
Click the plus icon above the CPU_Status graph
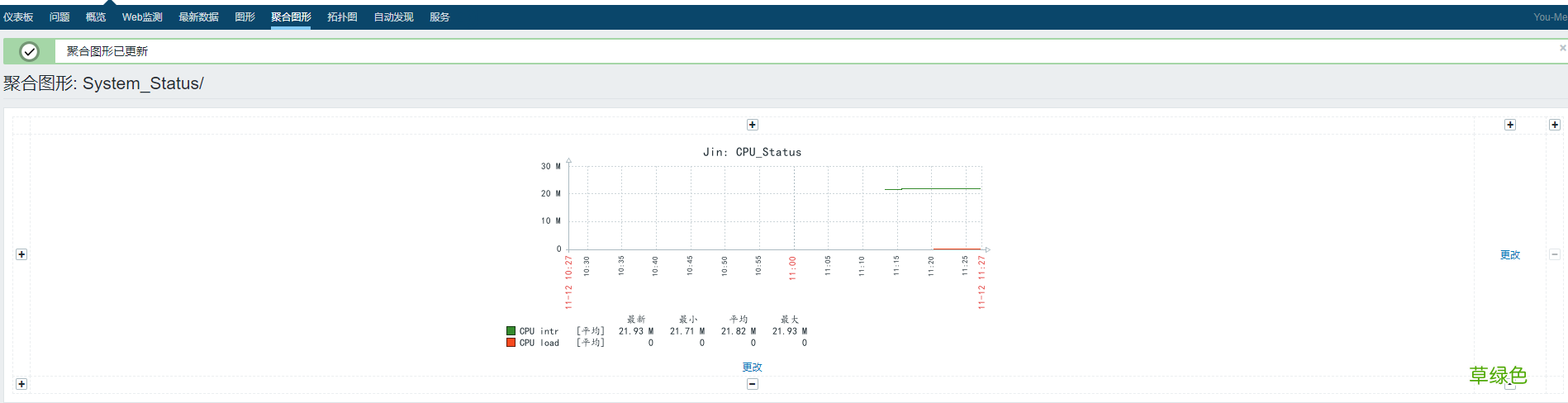752,125
